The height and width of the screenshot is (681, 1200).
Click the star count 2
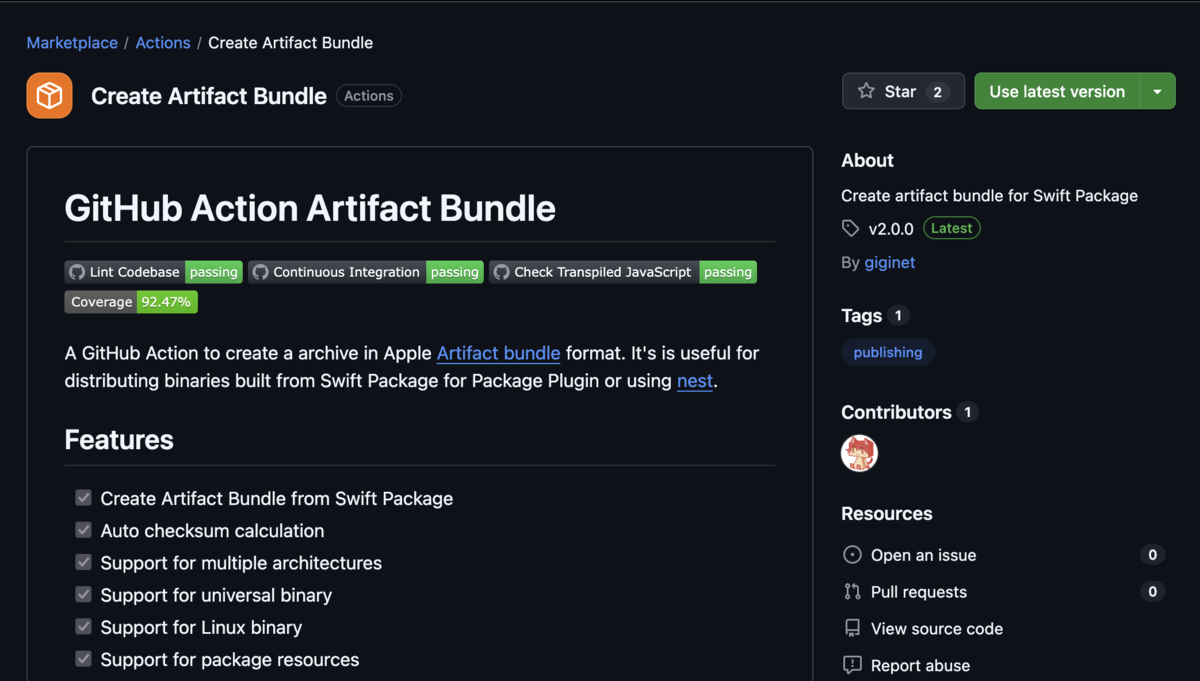(937, 92)
